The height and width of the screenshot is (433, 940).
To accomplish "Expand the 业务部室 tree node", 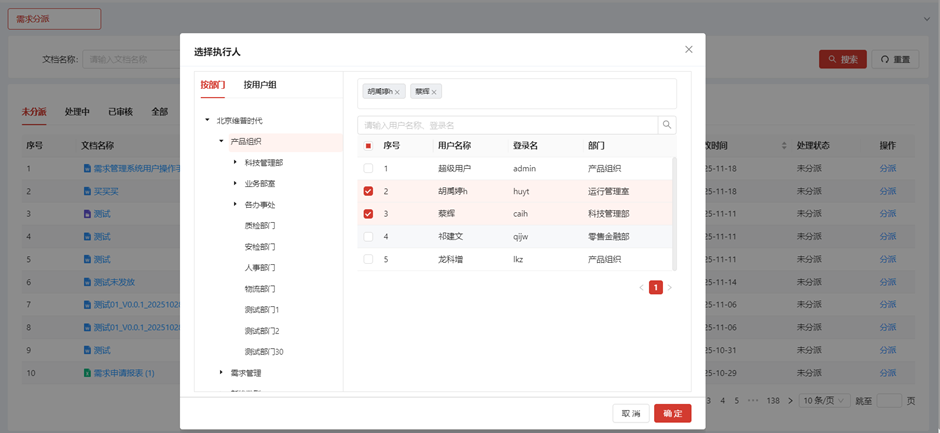I will [235, 183].
